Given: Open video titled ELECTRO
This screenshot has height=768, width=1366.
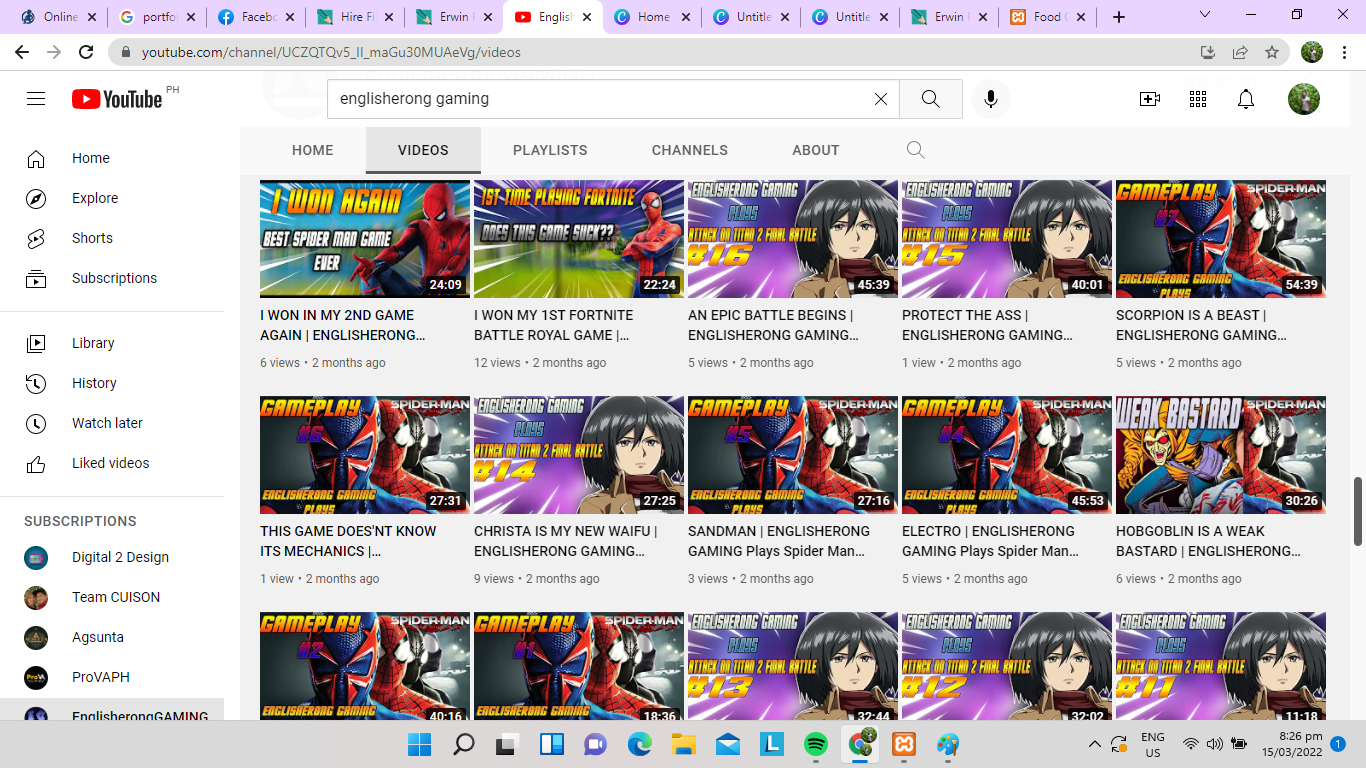Looking at the screenshot, I should pos(990,541).
